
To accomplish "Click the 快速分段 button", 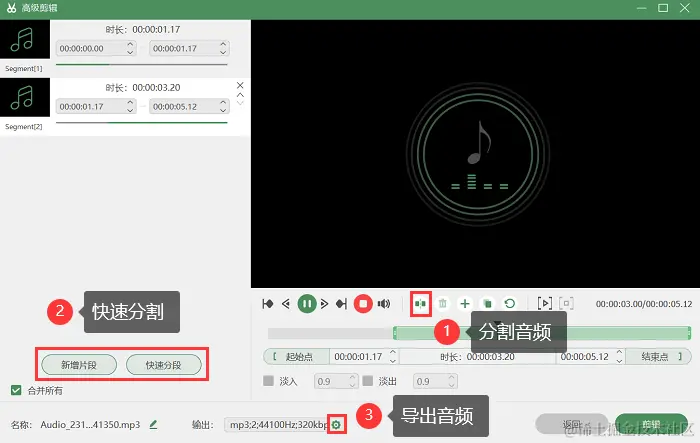I will tap(163, 365).
